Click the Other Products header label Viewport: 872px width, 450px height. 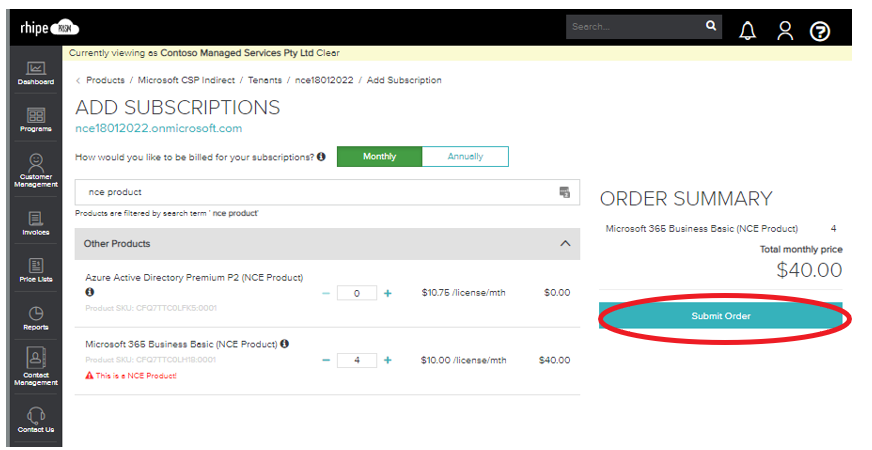click(117, 244)
